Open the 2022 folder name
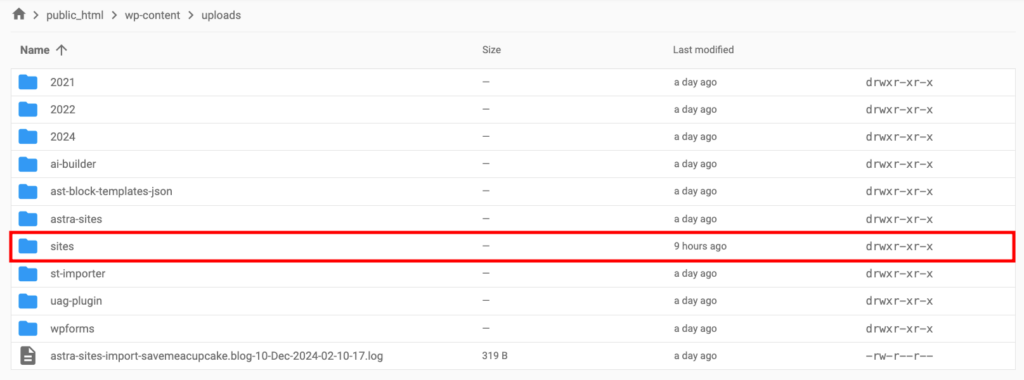This screenshot has height=380, width=1024. tap(63, 110)
